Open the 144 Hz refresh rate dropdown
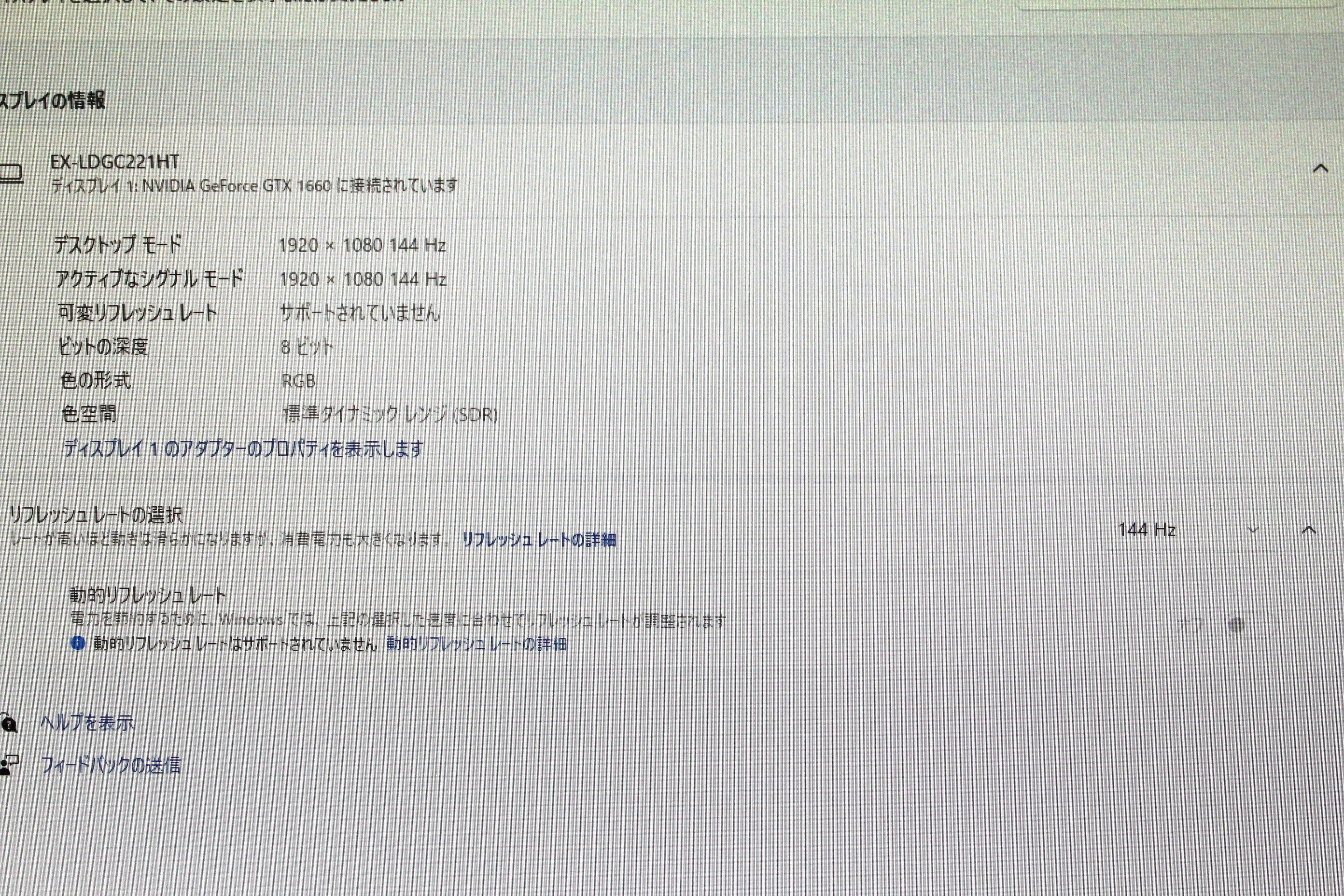Screen dimensions: 1344x896 tap(1177, 530)
